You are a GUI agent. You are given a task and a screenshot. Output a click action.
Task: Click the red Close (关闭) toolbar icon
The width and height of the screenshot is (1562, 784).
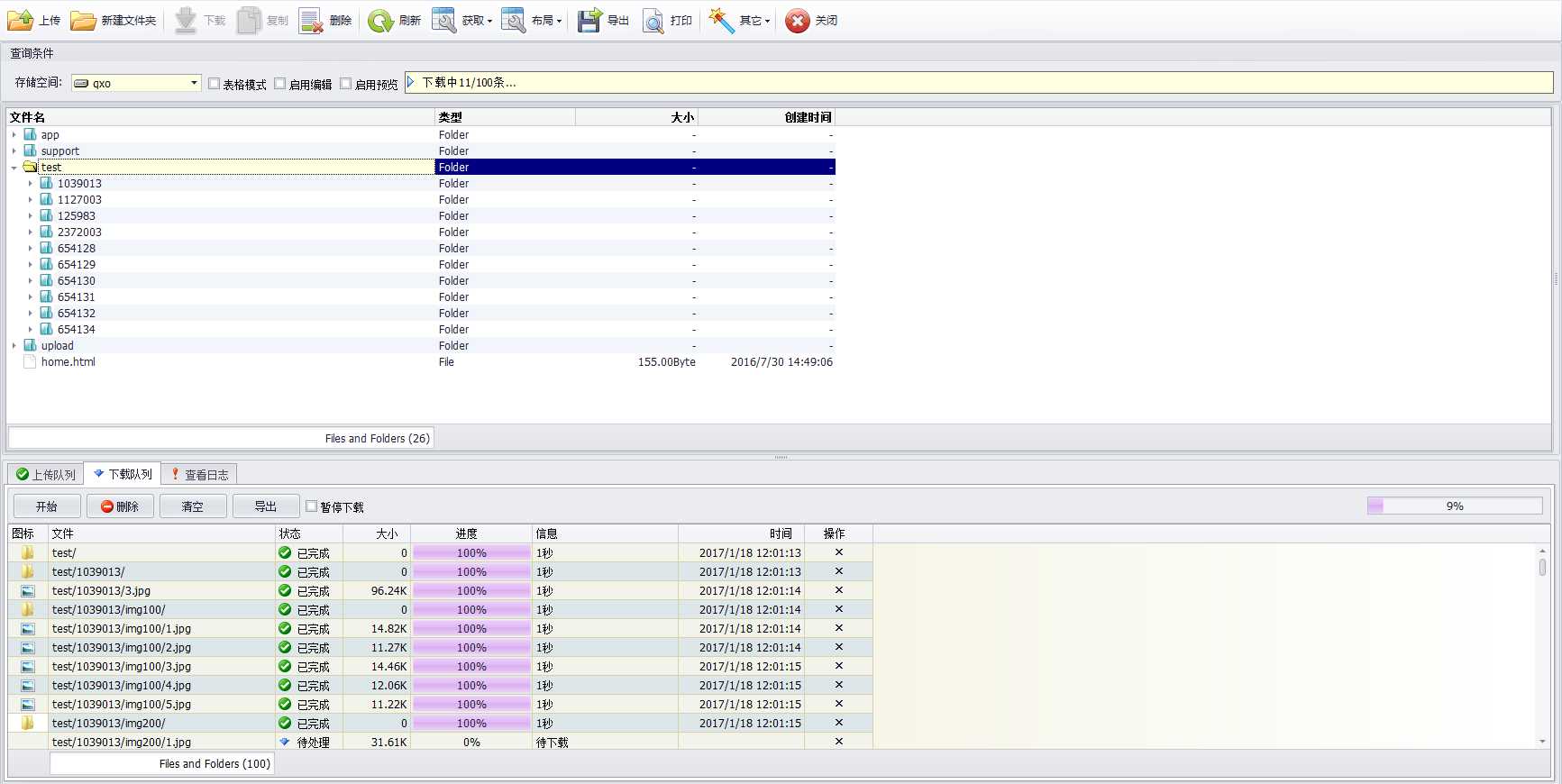click(x=798, y=20)
